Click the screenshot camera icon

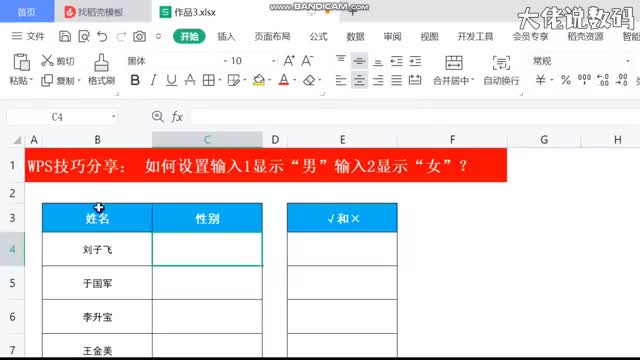tap(140, 37)
